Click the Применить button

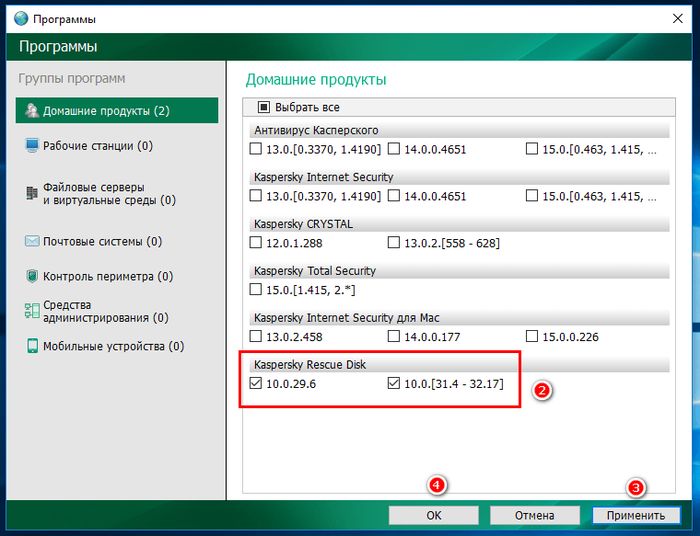(636, 515)
